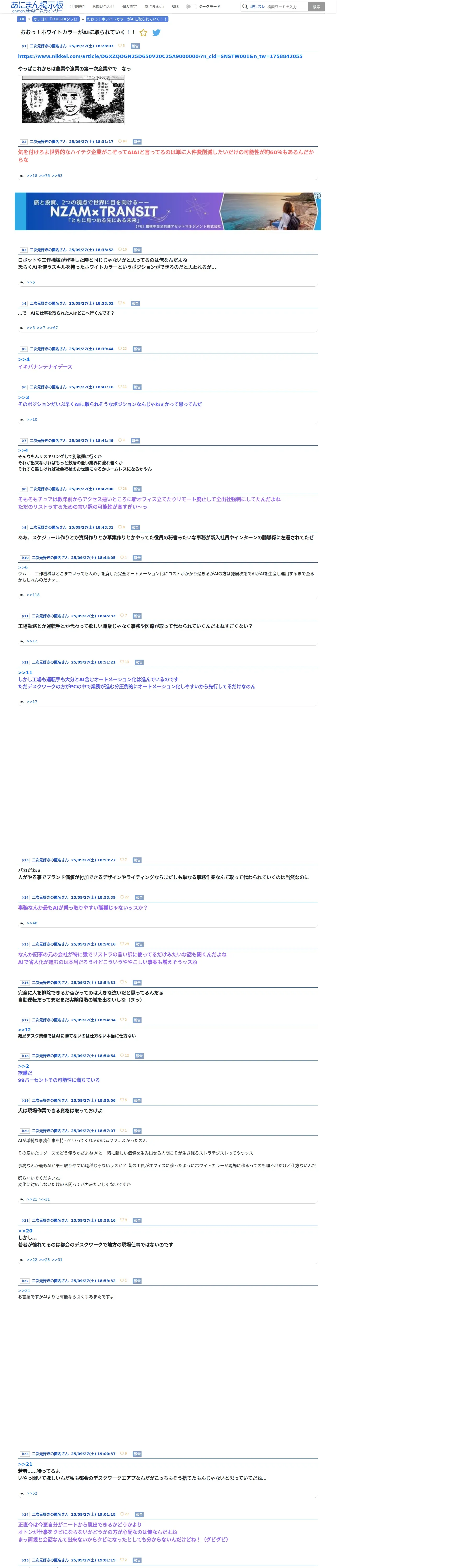Like post 24 with its heart icon
The width and height of the screenshot is (474, 1568).
122,1514
